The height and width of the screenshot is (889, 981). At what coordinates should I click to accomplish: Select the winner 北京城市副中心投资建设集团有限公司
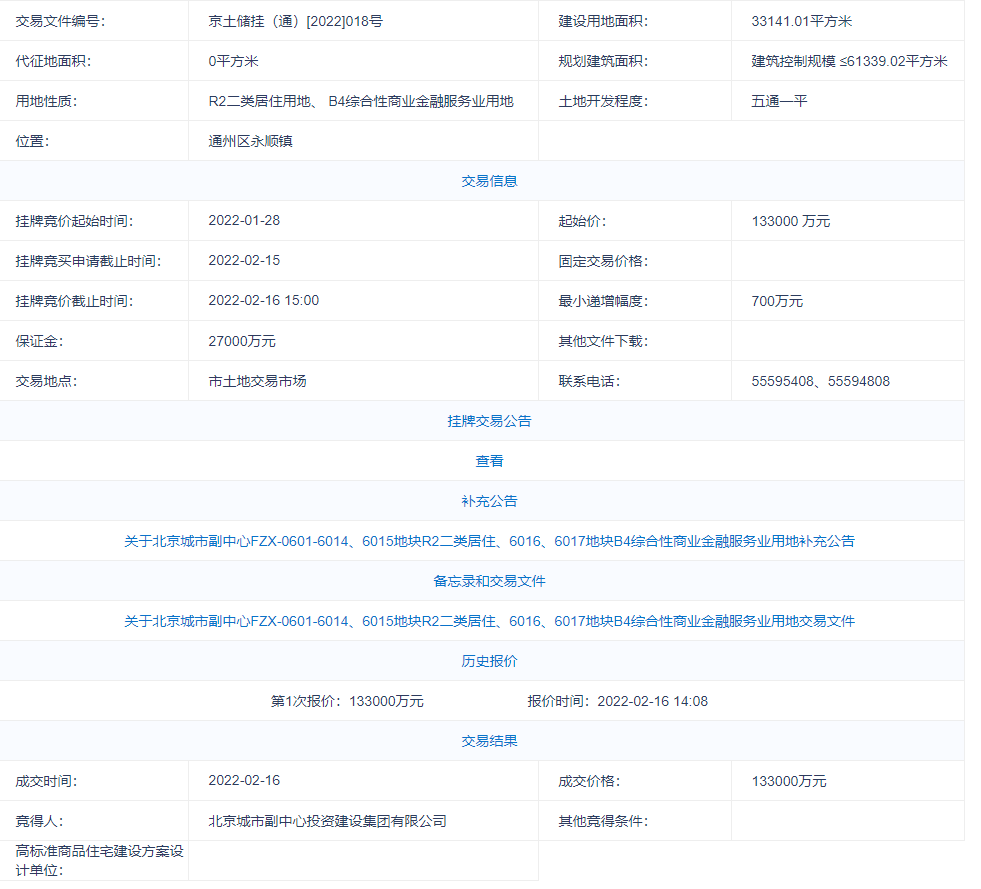327,821
